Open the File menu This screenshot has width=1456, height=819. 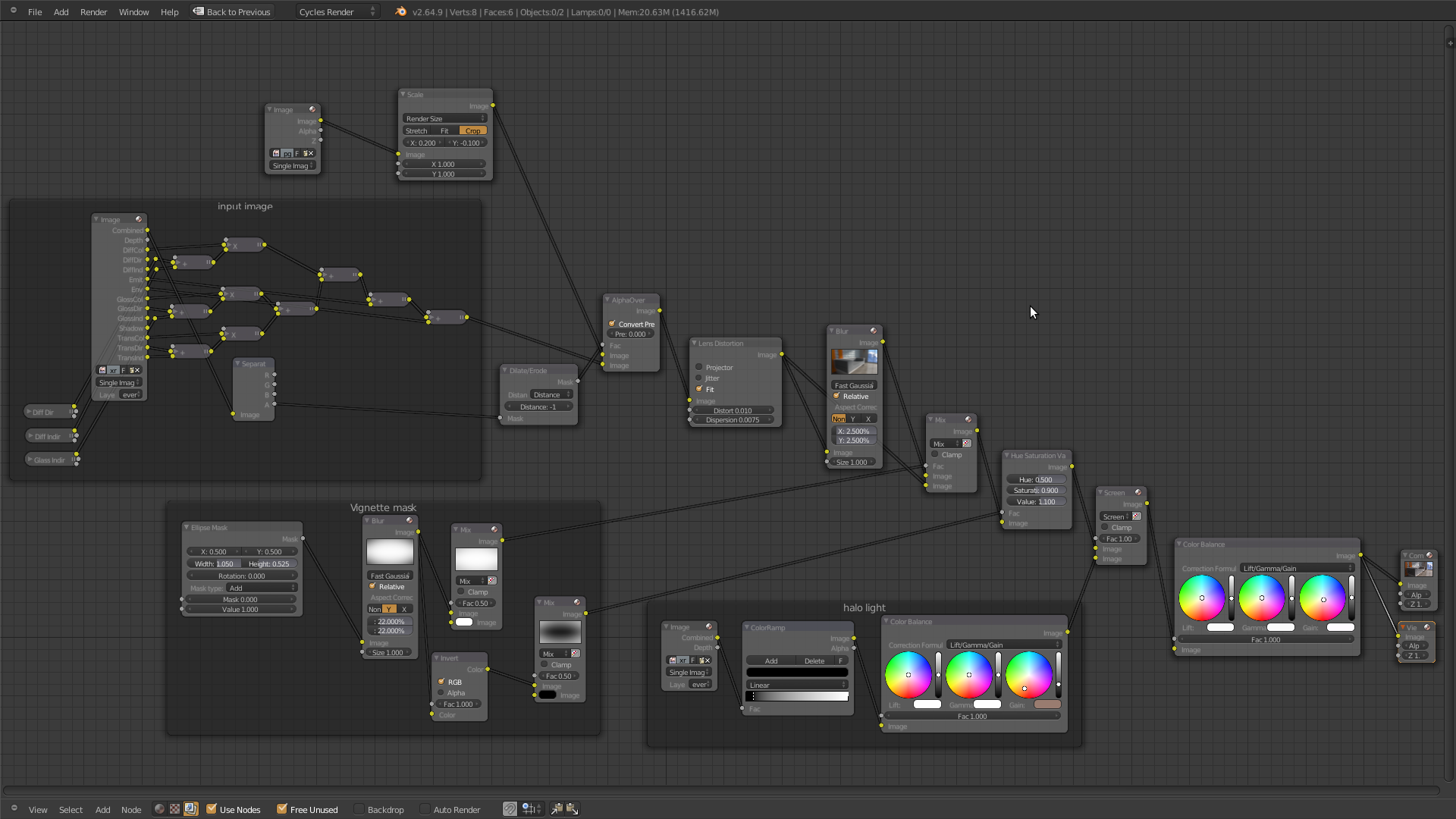pyautogui.click(x=35, y=11)
